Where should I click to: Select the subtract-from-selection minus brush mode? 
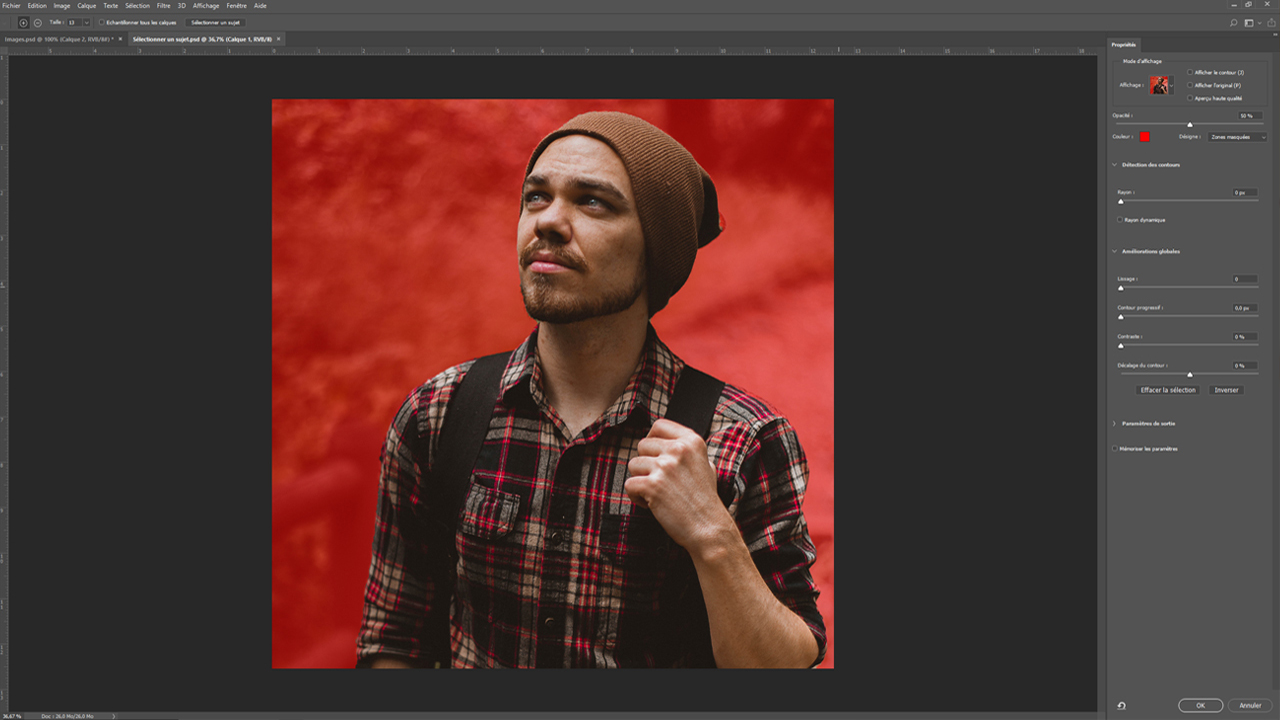[37, 22]
